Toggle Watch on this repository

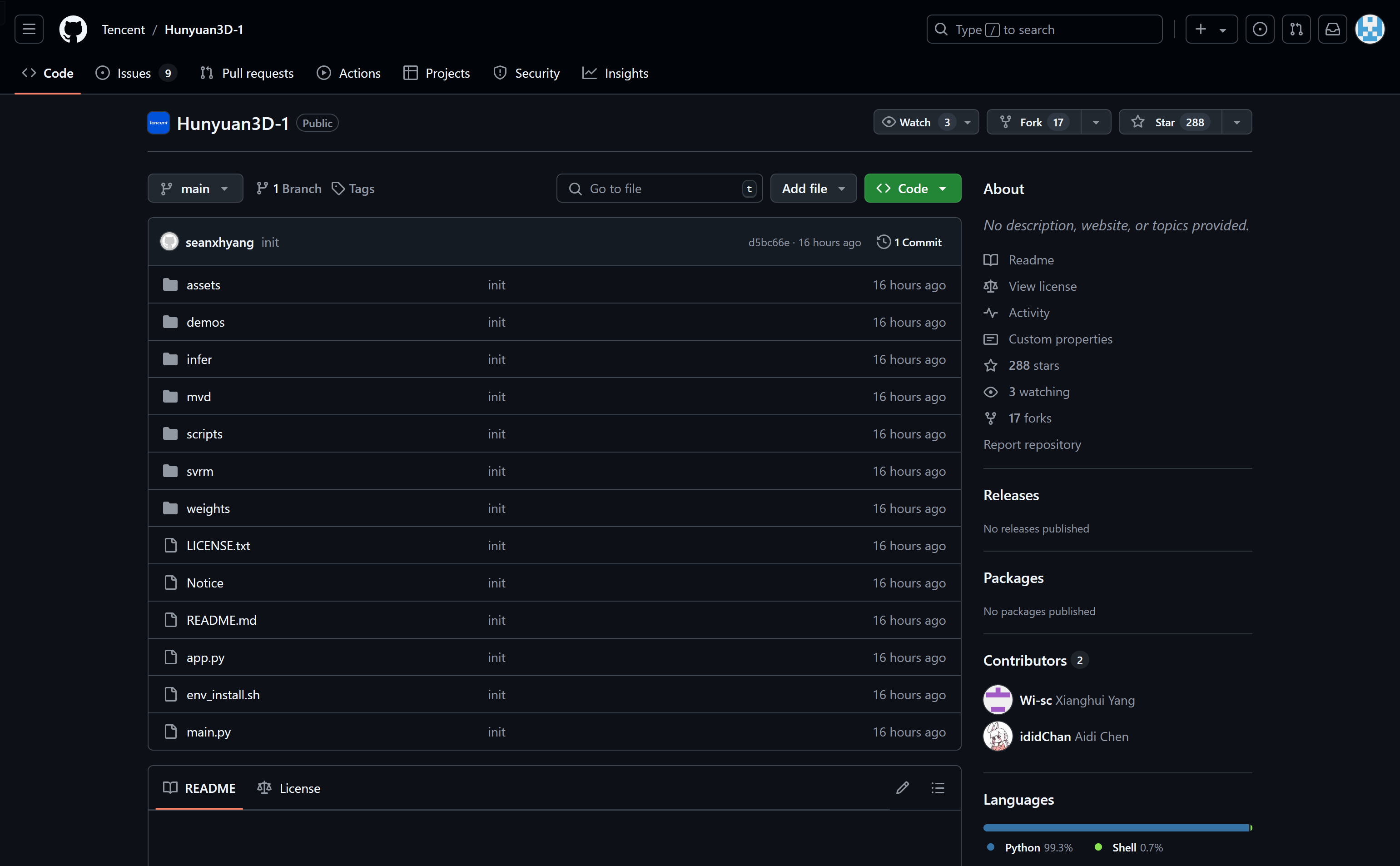pos(915,122)
